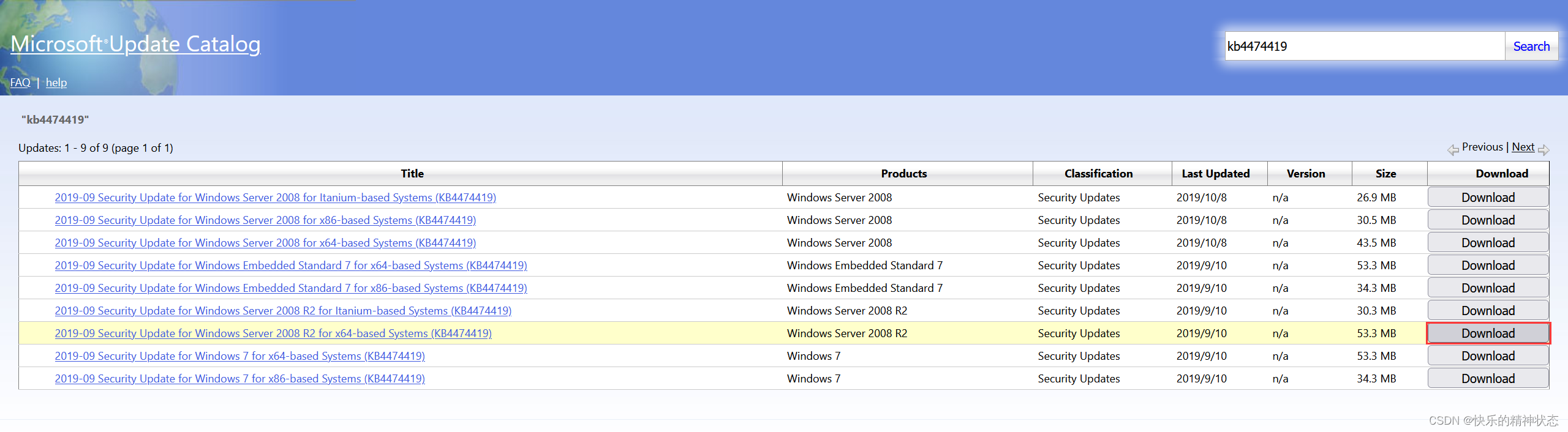This screenshot has height=432, width=1568.
Task: Sort results by Classification column header
Action: click(1098, 174)
